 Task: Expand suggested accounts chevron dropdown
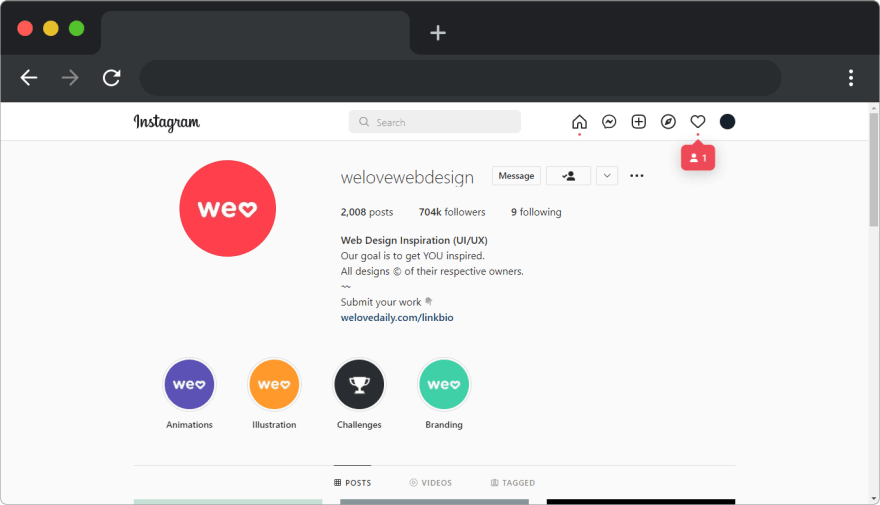[x=607, y=176]
